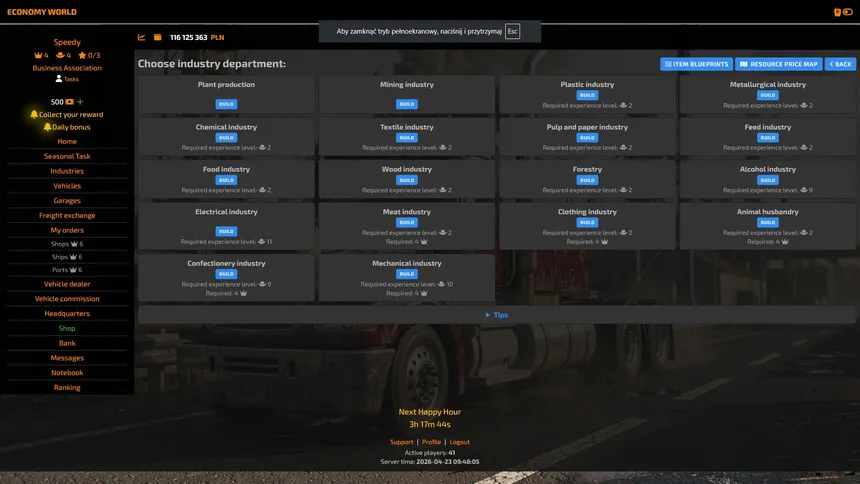Open My orders in sidebar
This screenshot has width=860, height=484.
tap(67, 230)
